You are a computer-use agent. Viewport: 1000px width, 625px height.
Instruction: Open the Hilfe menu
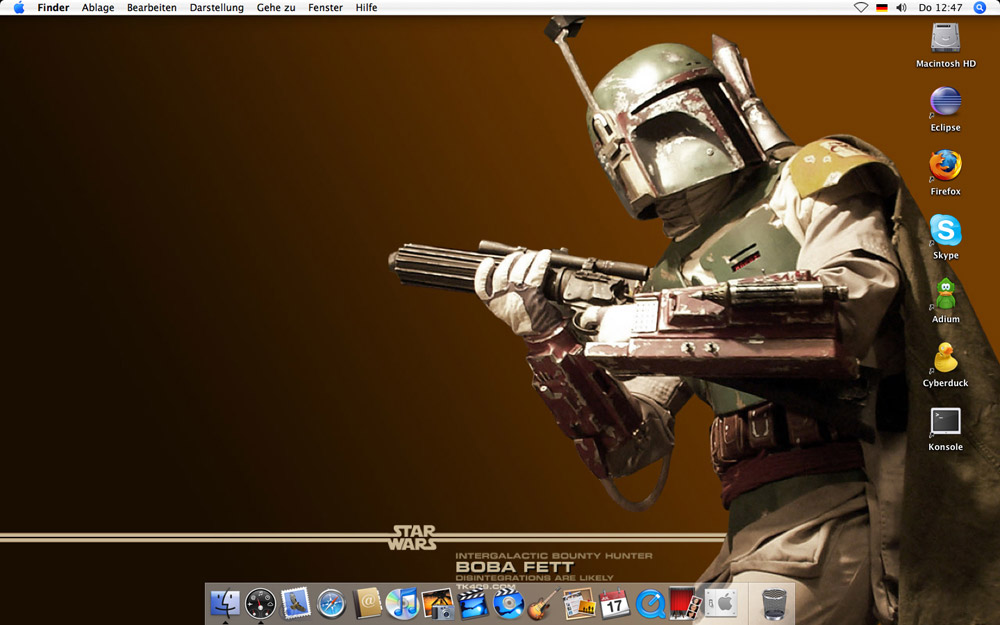(366, 8)
